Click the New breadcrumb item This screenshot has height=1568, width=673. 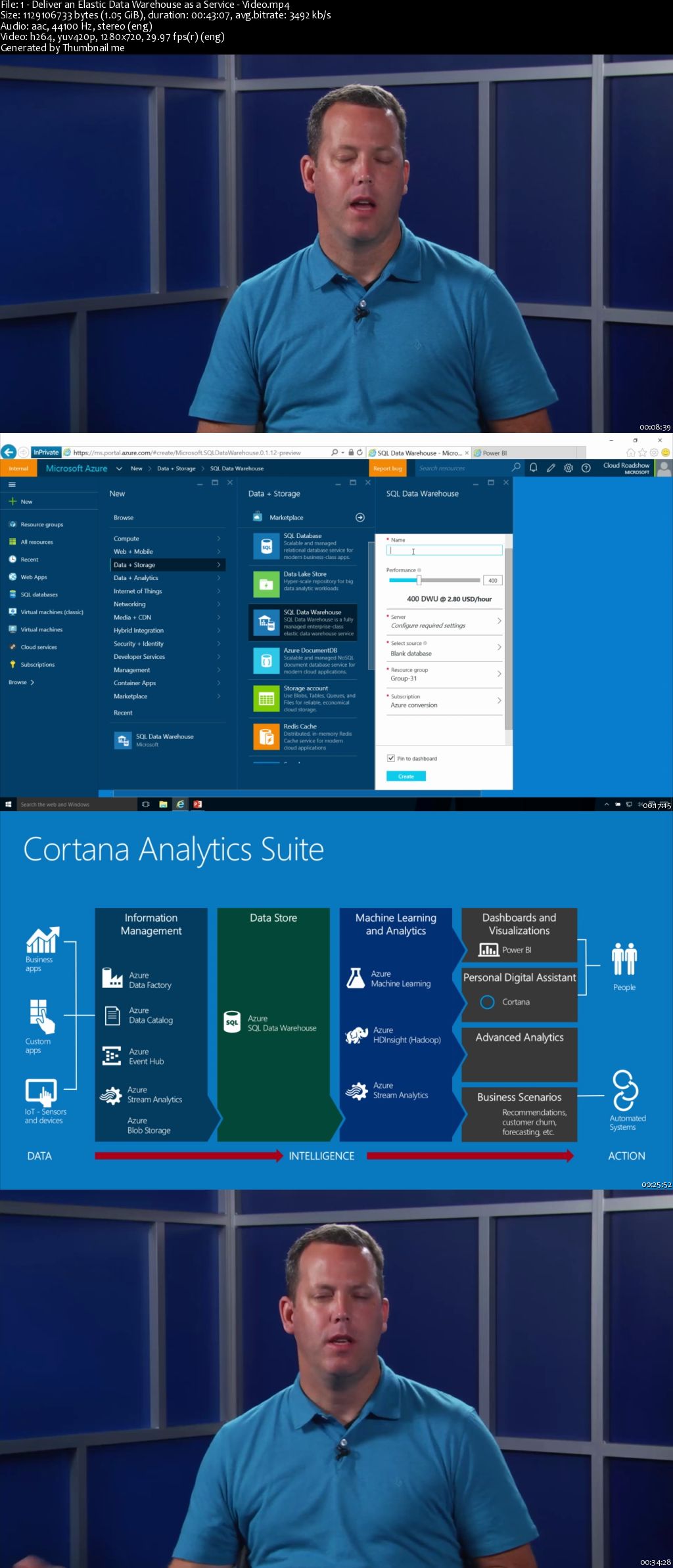point(137,468)
